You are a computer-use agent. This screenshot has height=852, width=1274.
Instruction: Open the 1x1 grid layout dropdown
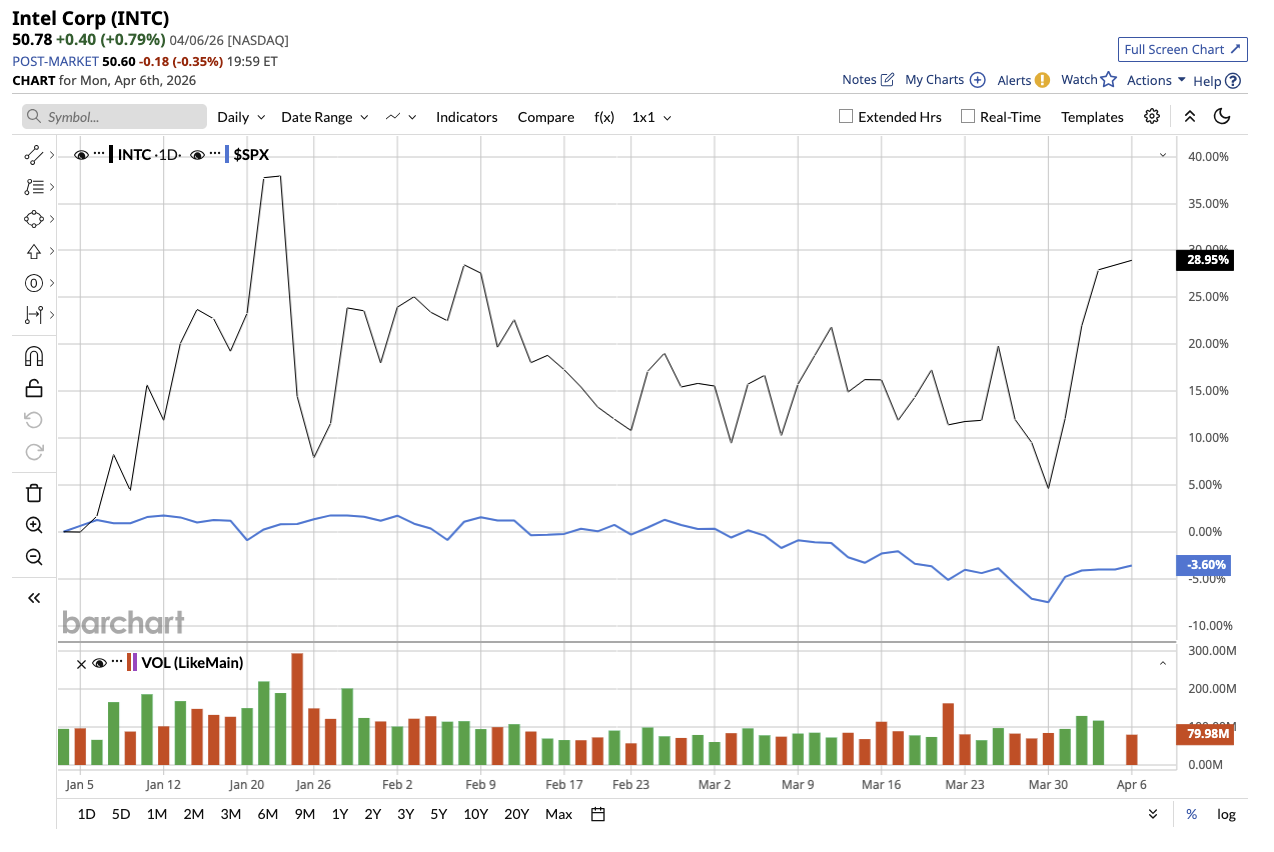pos(652,117)
